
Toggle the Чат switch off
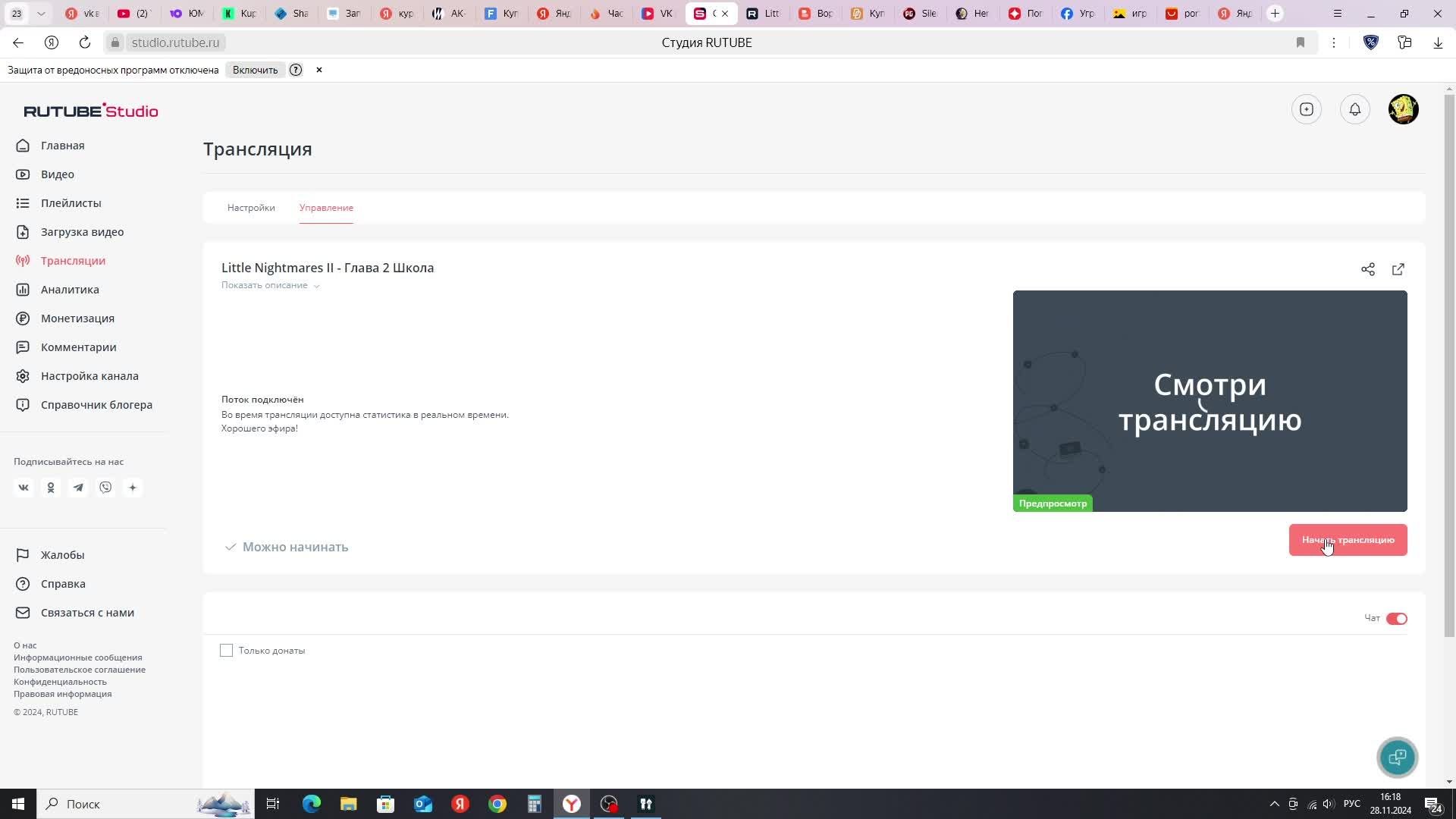[1396, 619]
